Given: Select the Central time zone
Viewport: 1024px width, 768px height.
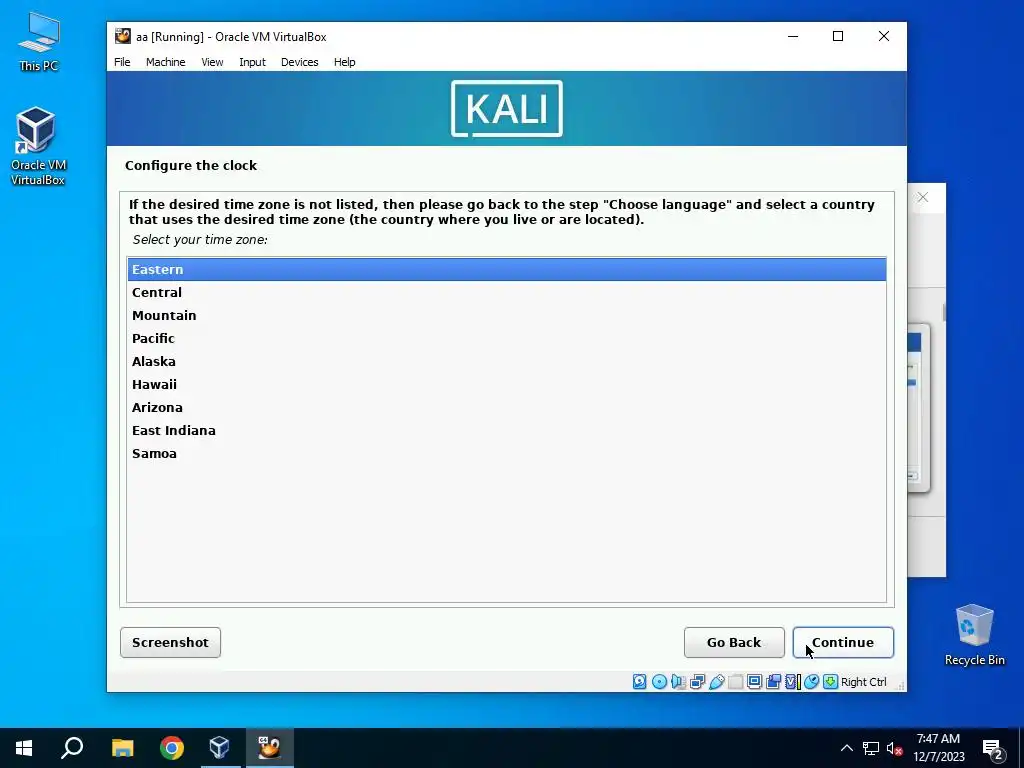Looking at the screenshot, I should coord(507,293).
